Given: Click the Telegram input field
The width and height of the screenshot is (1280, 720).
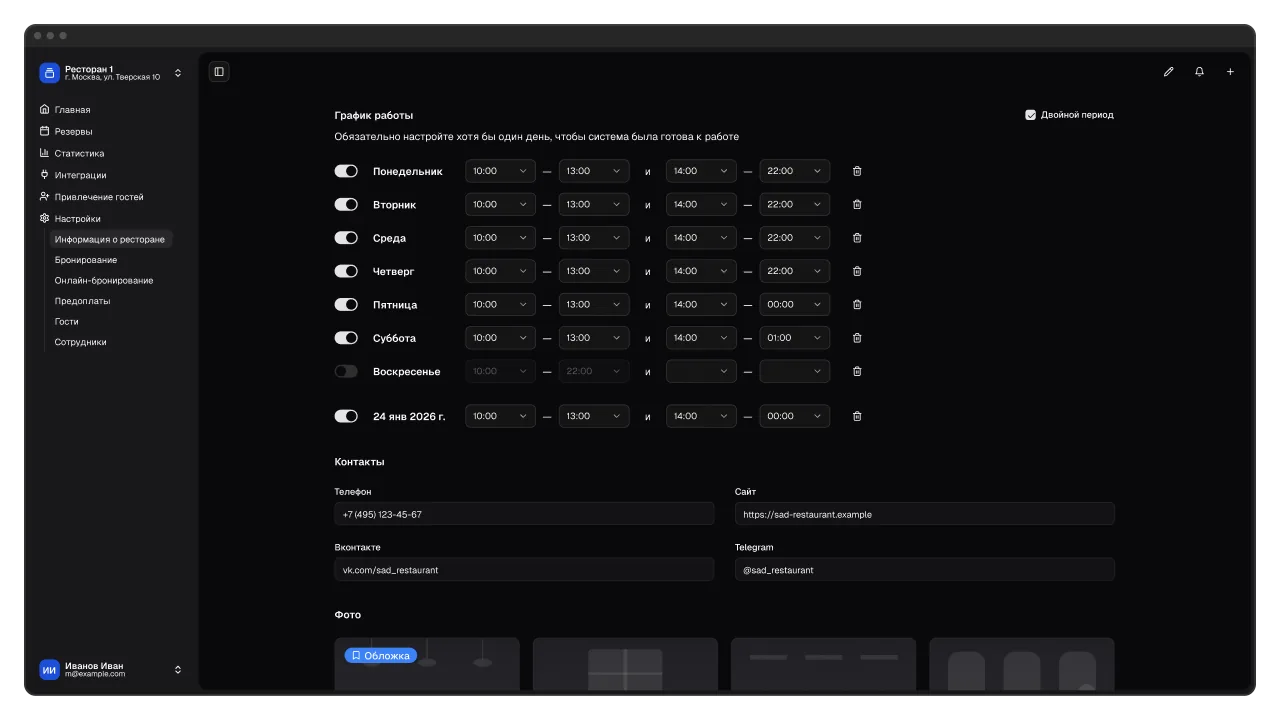Looking at the screenshot, I should 925,570.
